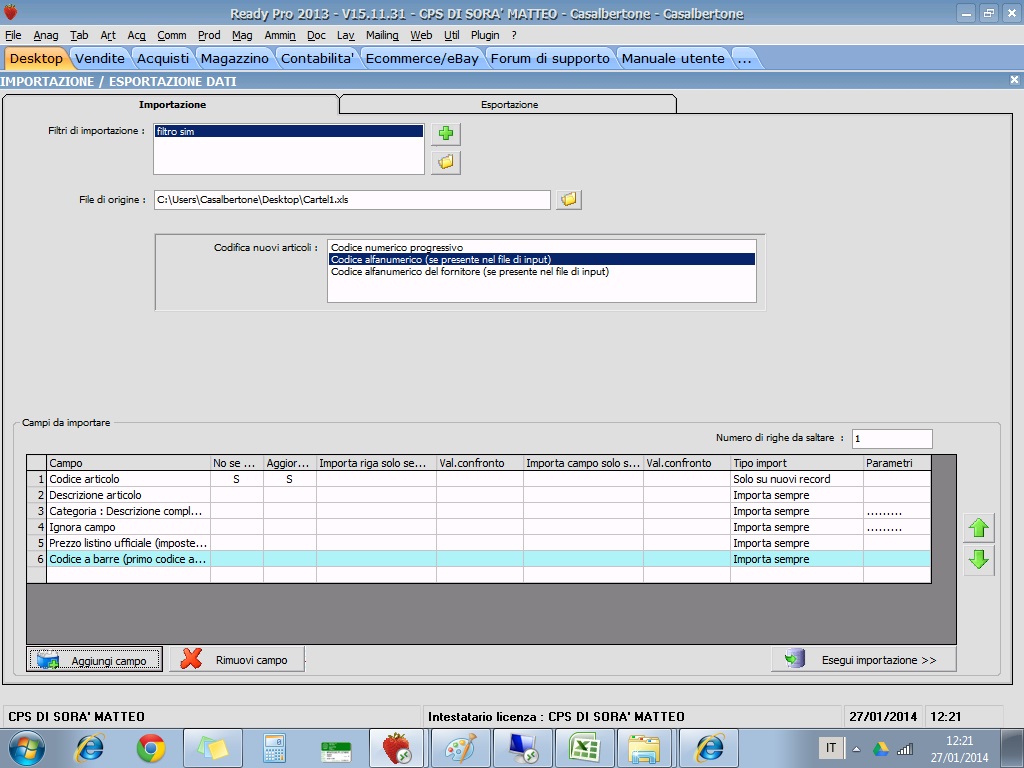
Task: Switch to the Vendite tab
Action: [x=100, y=58]
